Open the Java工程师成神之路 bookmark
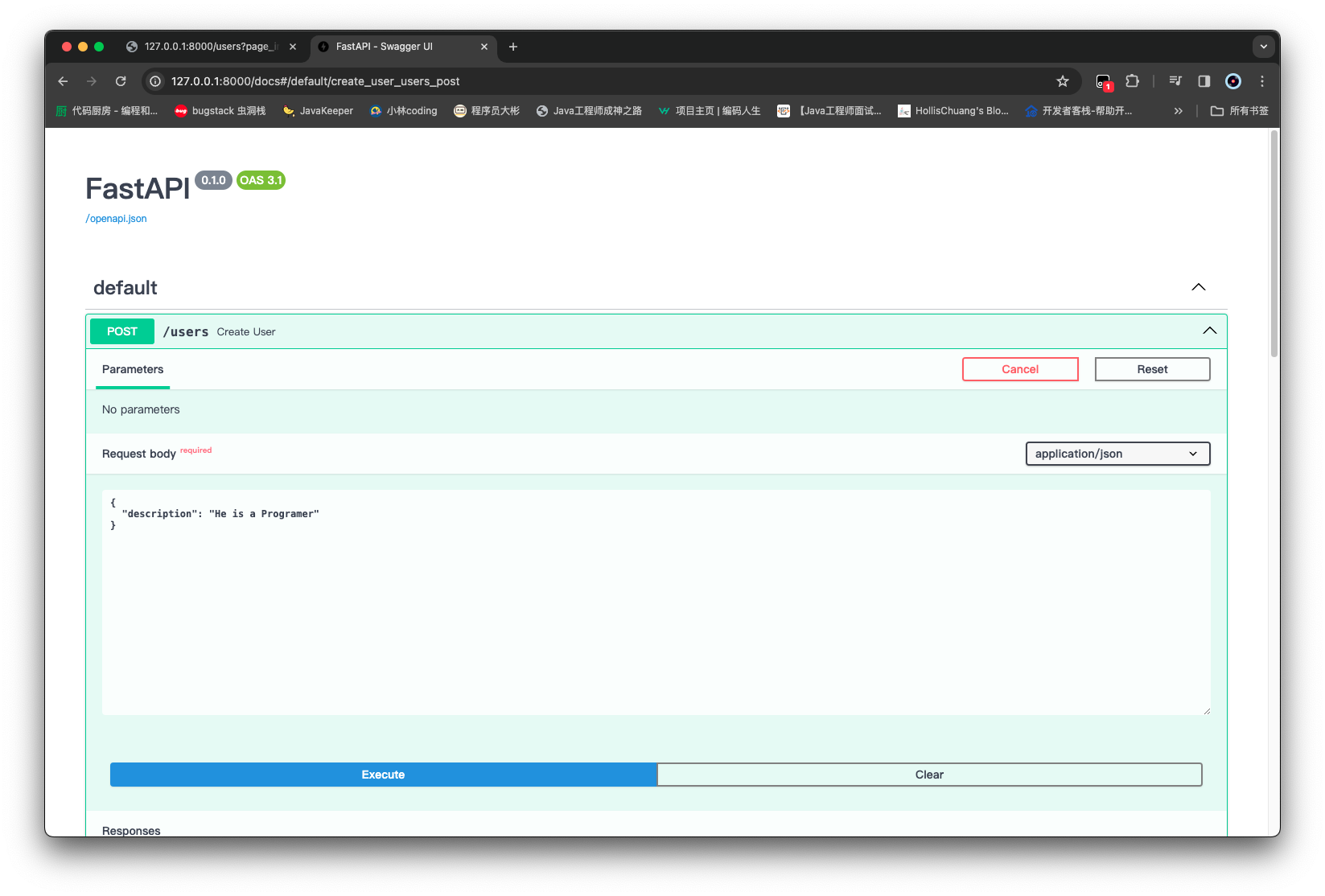This screenshot has height=896, width=1325. pyautogui.click(x=589, y=111)
